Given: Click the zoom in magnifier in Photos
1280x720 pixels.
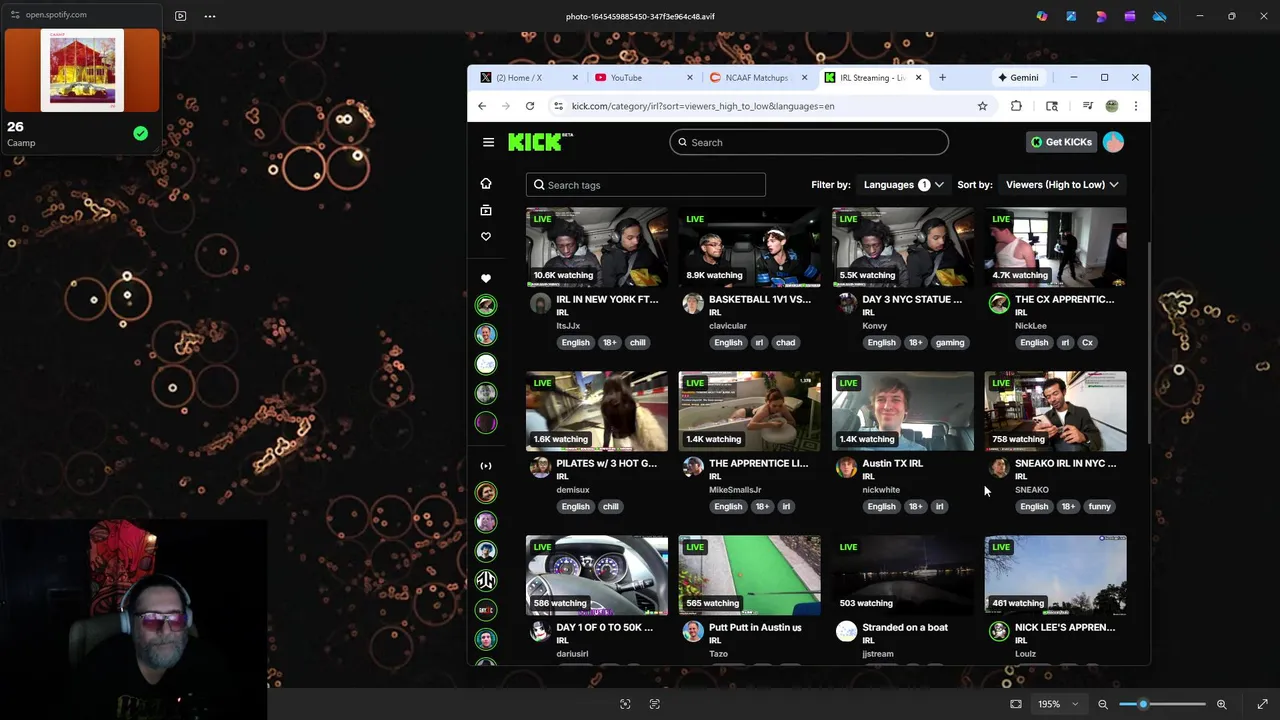Looking at the screenshot, I should [1221, 704].
